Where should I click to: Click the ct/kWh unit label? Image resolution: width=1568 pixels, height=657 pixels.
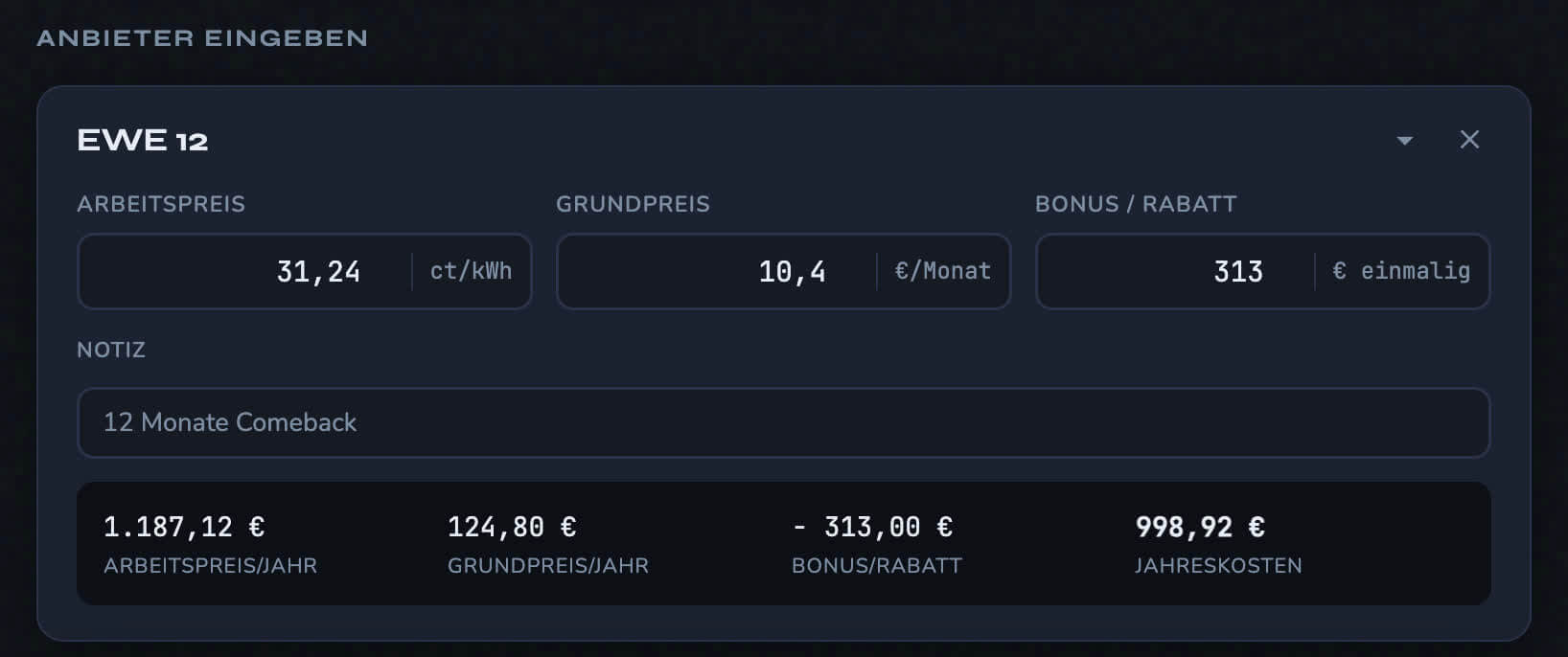[x=471, y=271]
